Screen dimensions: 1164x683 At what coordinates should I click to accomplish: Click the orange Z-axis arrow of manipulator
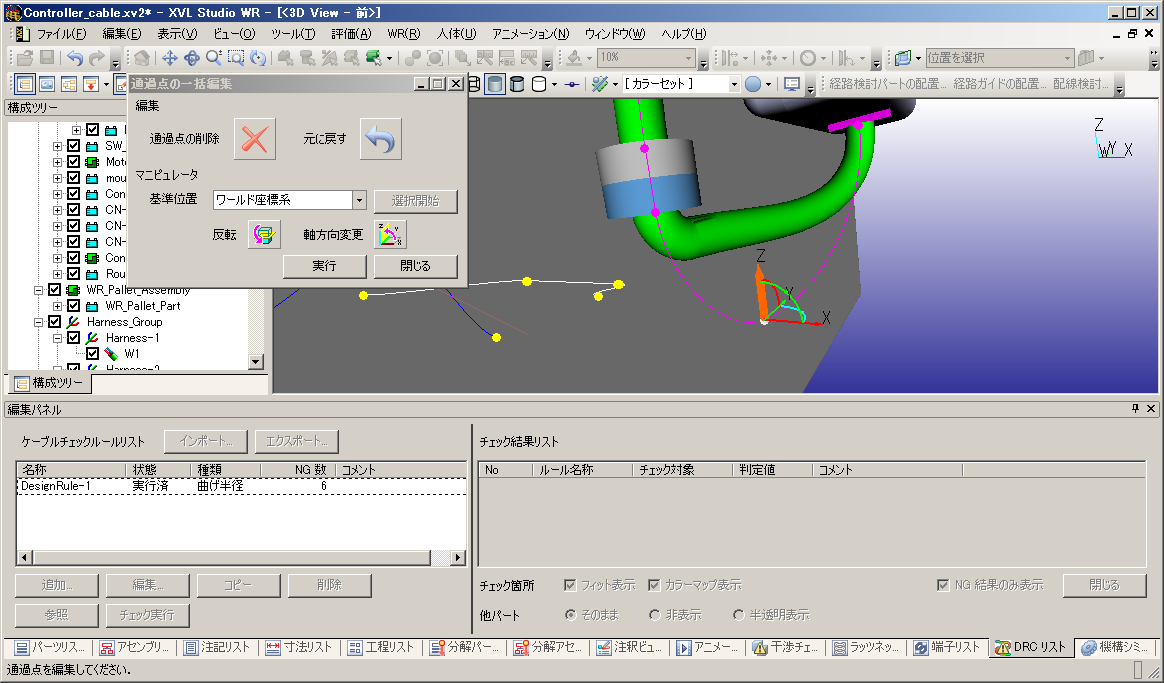(759, 293)
